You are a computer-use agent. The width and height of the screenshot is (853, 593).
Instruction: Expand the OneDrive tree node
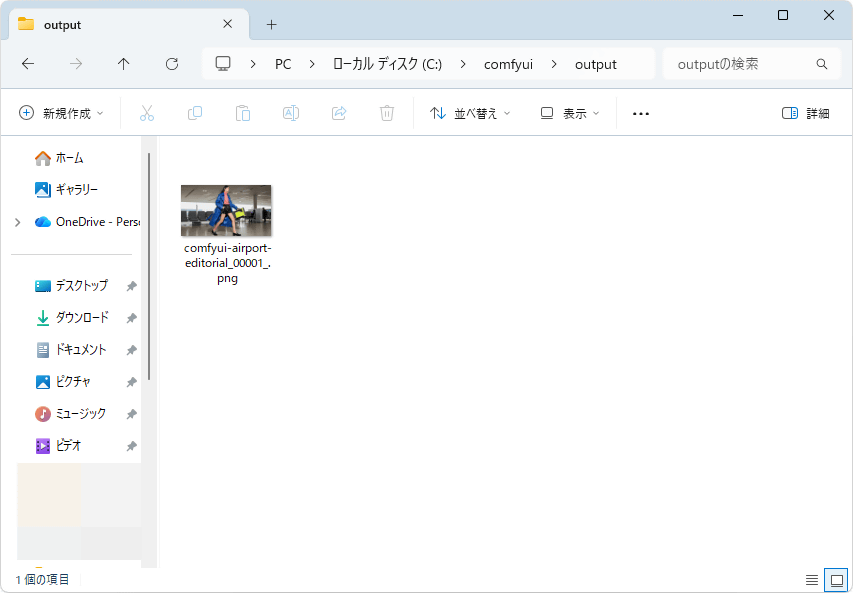point(17,222)
